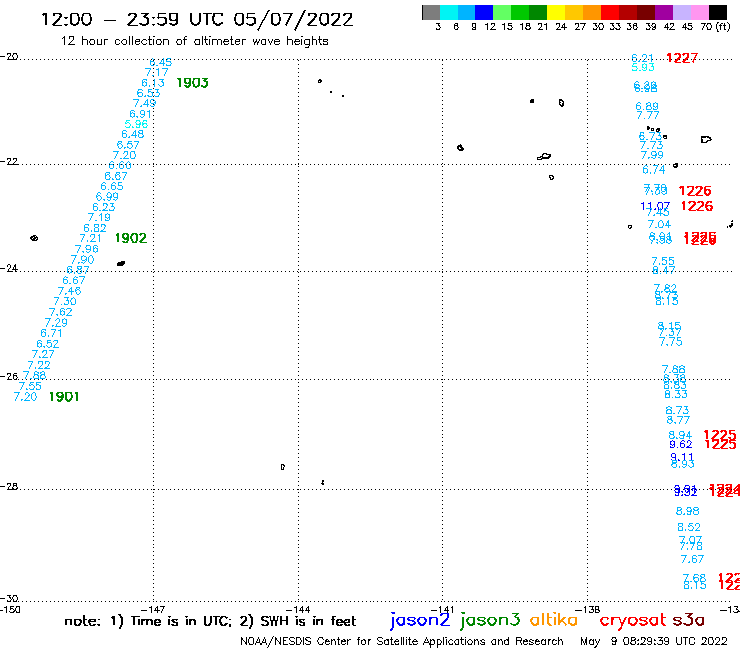Click wave height value 6.74
Image resolution: width=740 pixels, height=650 pixels.
(654, 169)
